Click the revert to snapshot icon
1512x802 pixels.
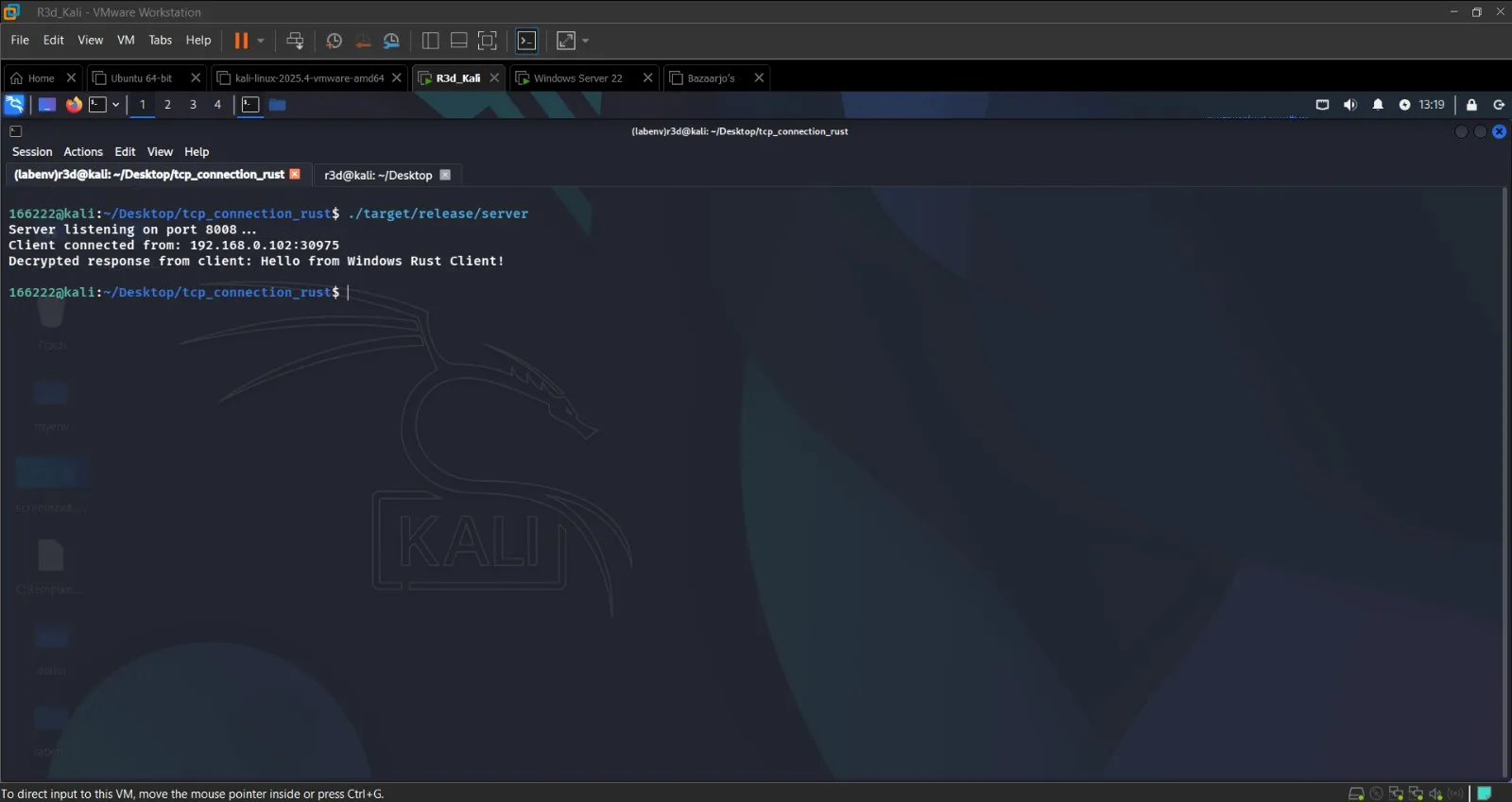point(363,41)
